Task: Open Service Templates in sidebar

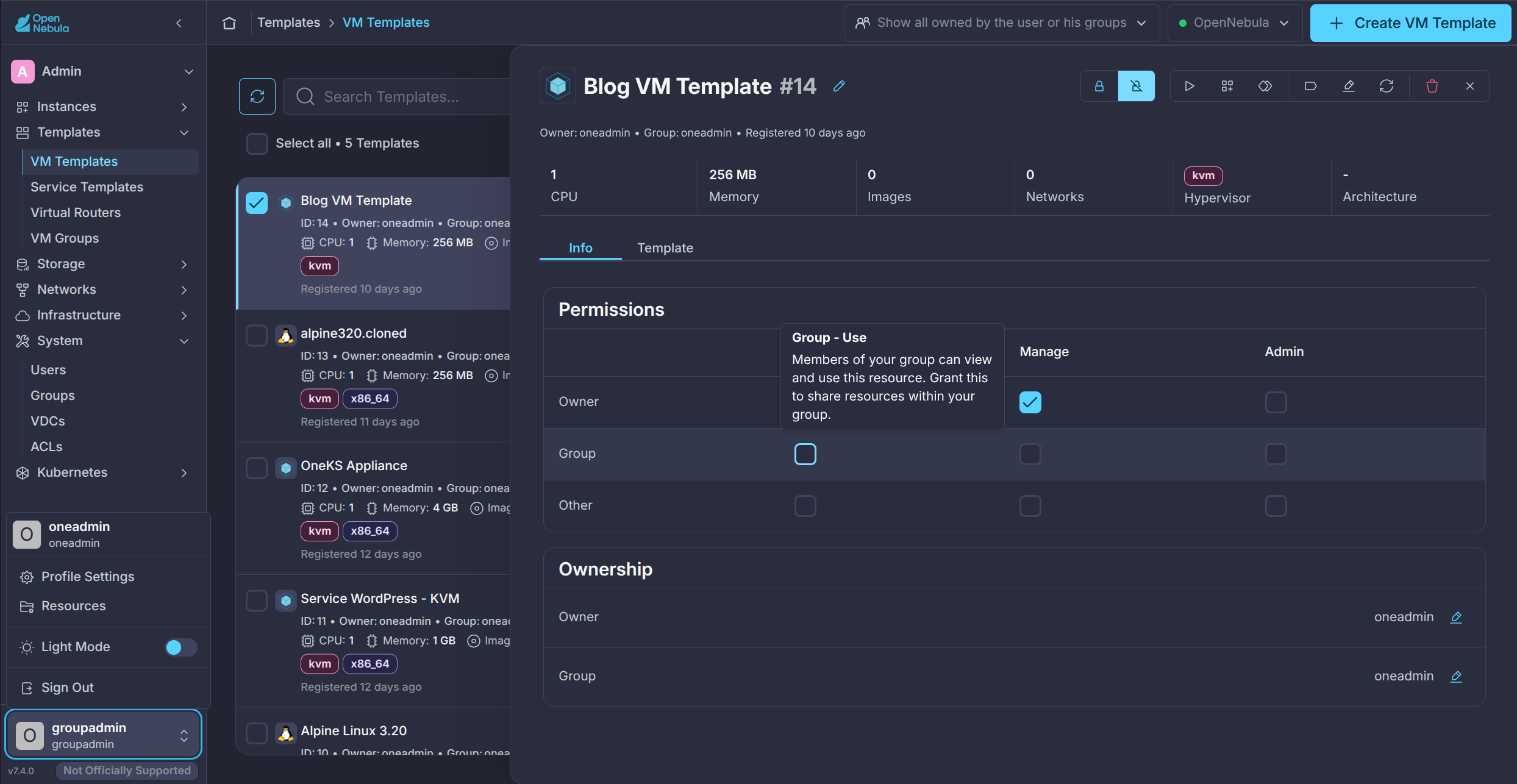Action: pos(87,187)
